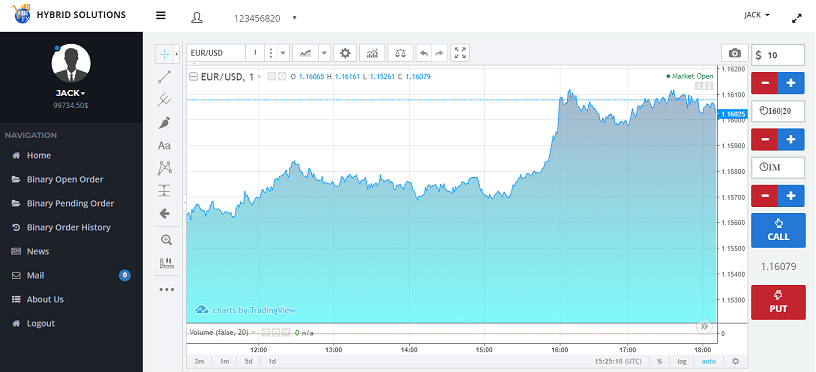The width and height of the screenshot is (816, 372).
Task: Open the time interval dropdown arrow
Action: click(x=283, y=53)
